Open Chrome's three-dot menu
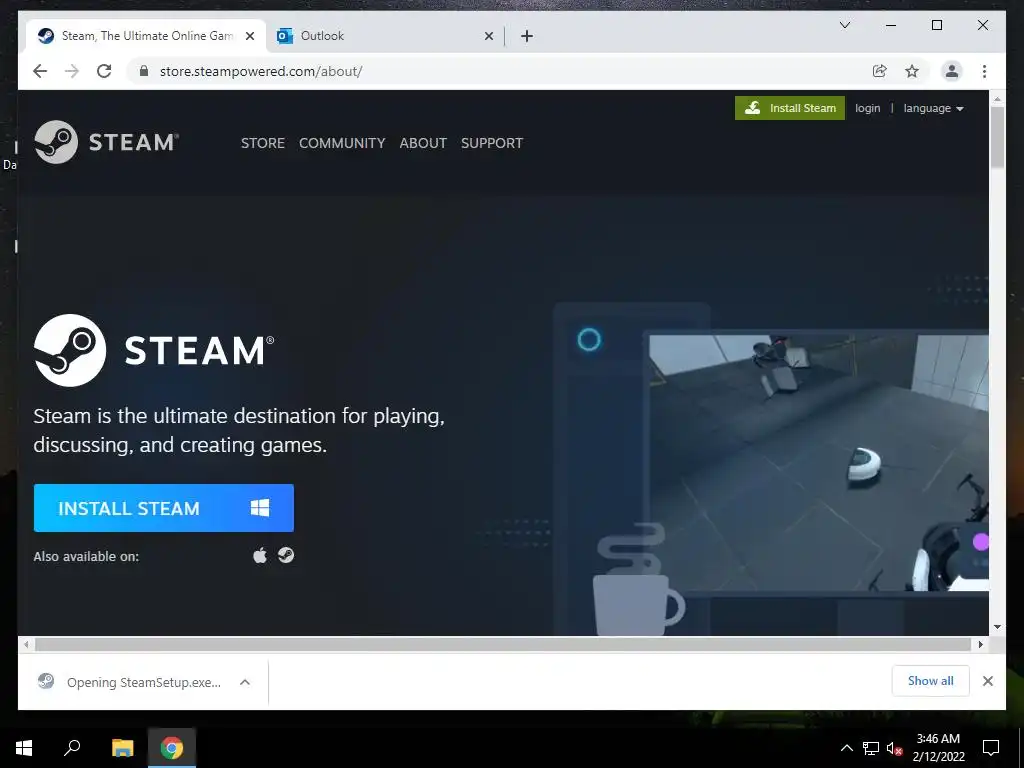This screenshot has height=768, width=1024. (984, 71)
